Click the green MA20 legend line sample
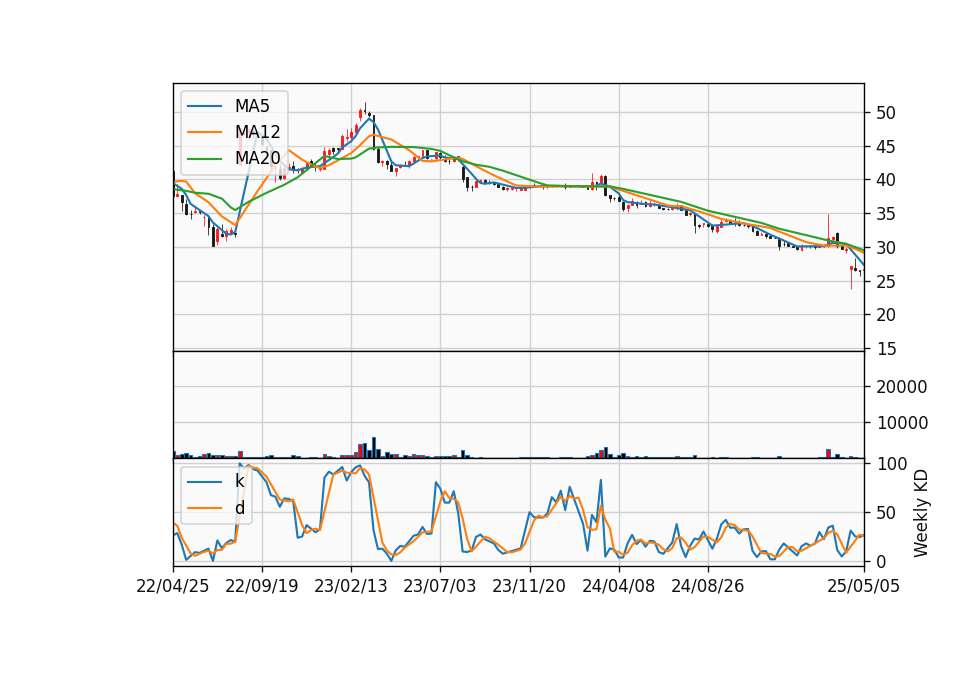Image resolution: width=960 pixels, height=690 pixels. point(204,159)
